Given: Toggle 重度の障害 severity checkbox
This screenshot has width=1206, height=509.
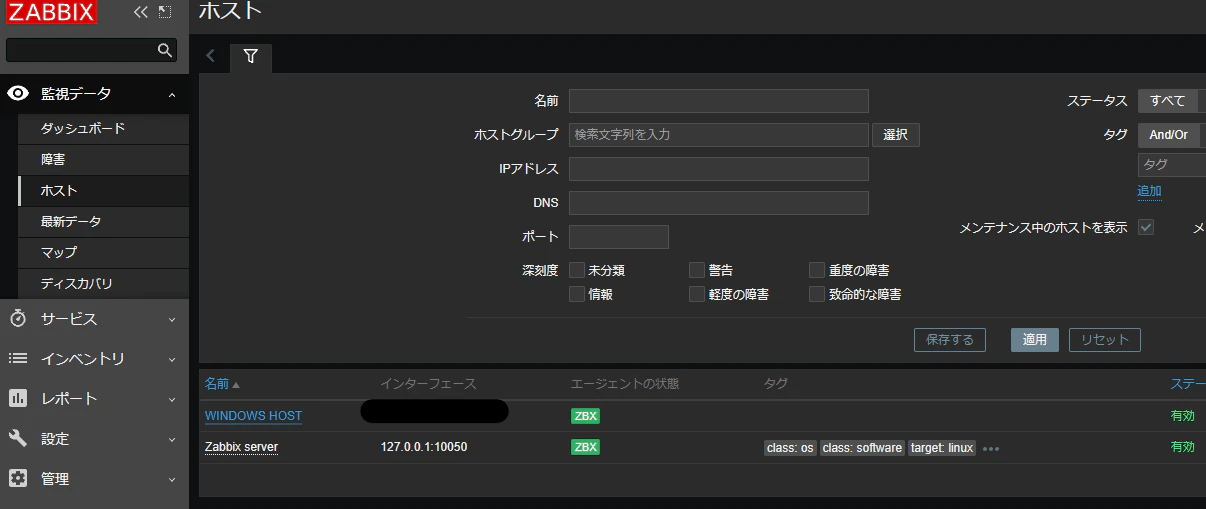Looking at the screenshot, I should [817, 270].
